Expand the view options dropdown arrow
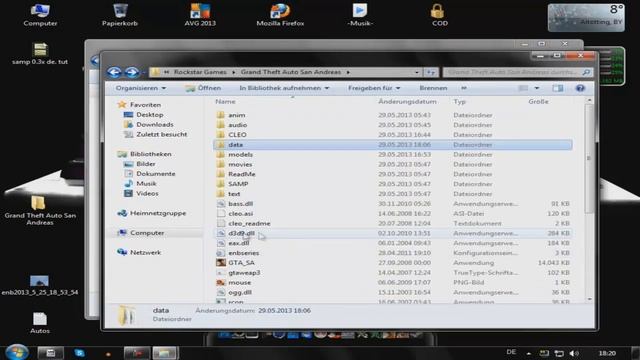 pyautogui.click(x=537, y=88)
